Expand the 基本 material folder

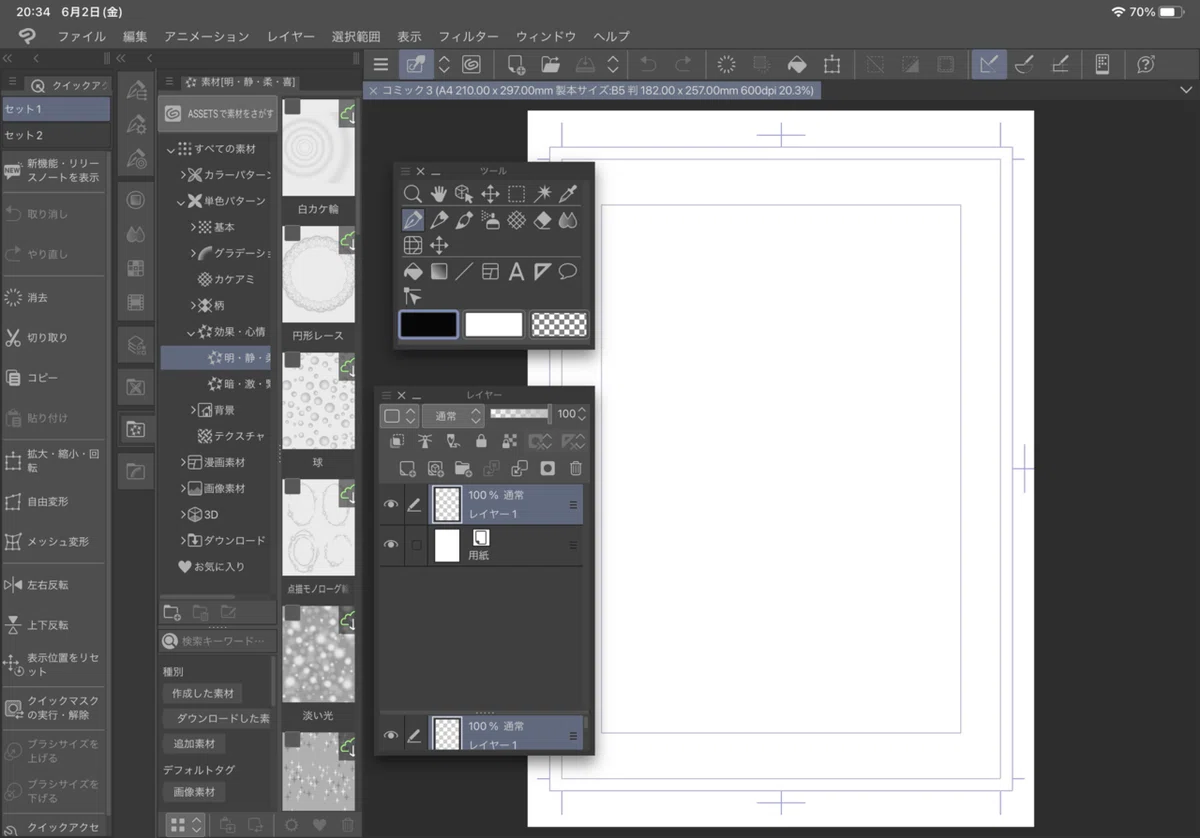coord(194,227)
